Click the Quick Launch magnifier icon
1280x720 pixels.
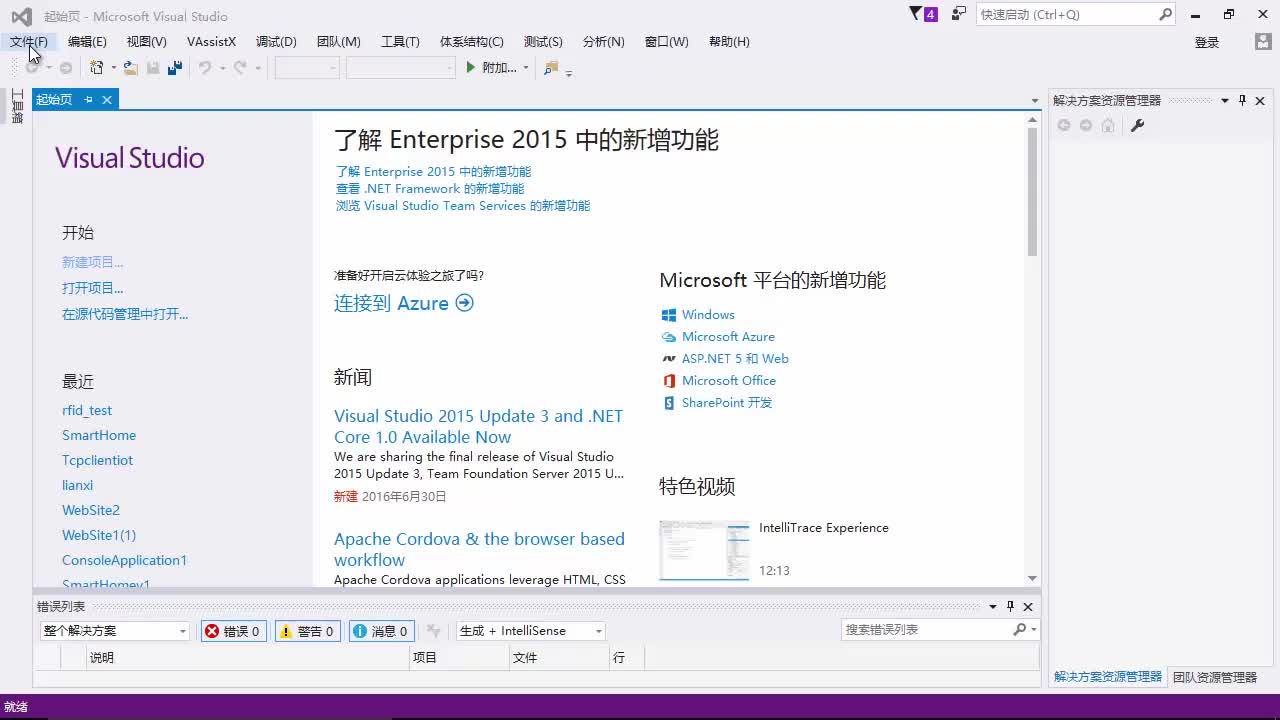click(x=1165, y=14)
